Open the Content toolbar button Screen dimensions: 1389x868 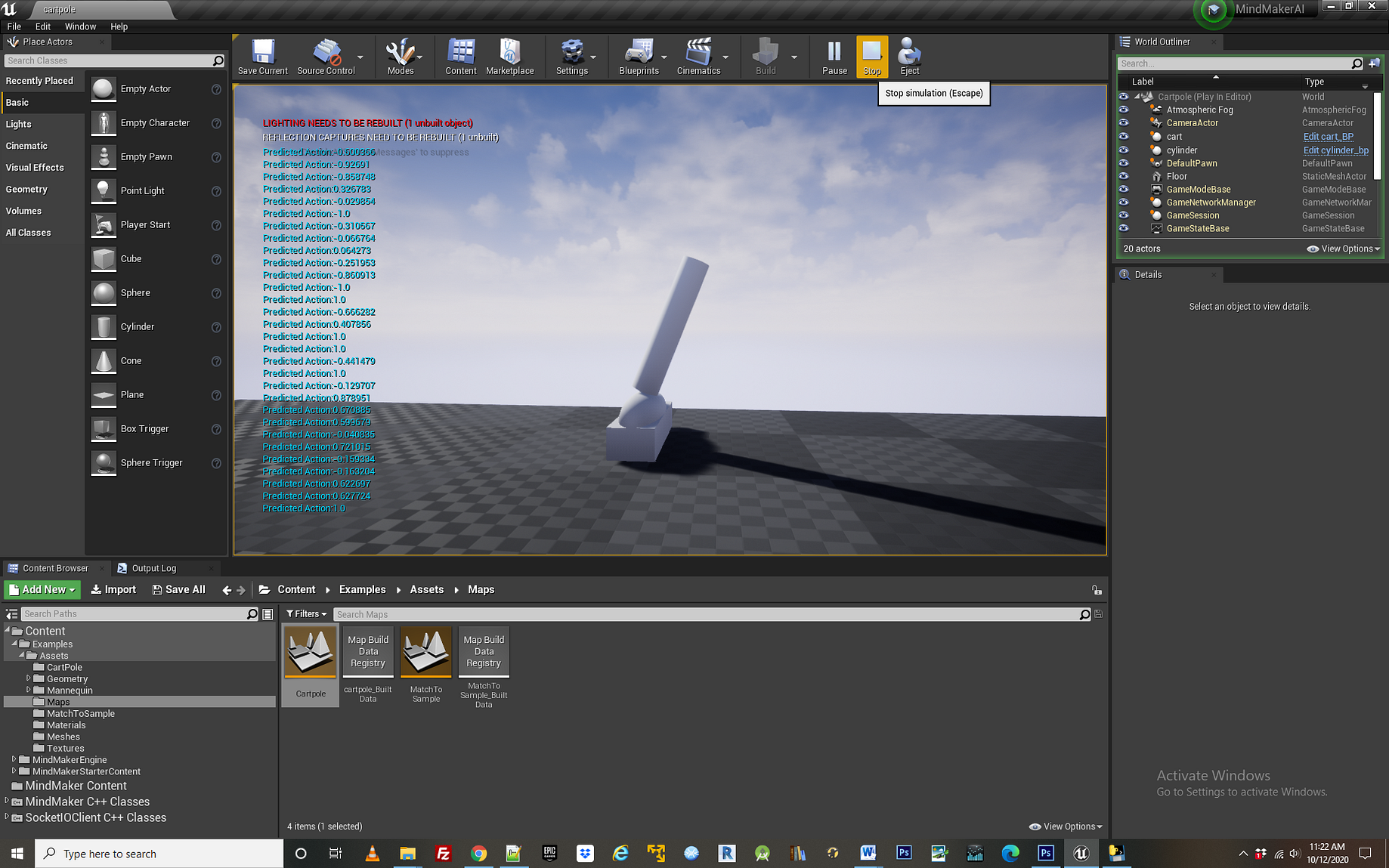[460, 57]
